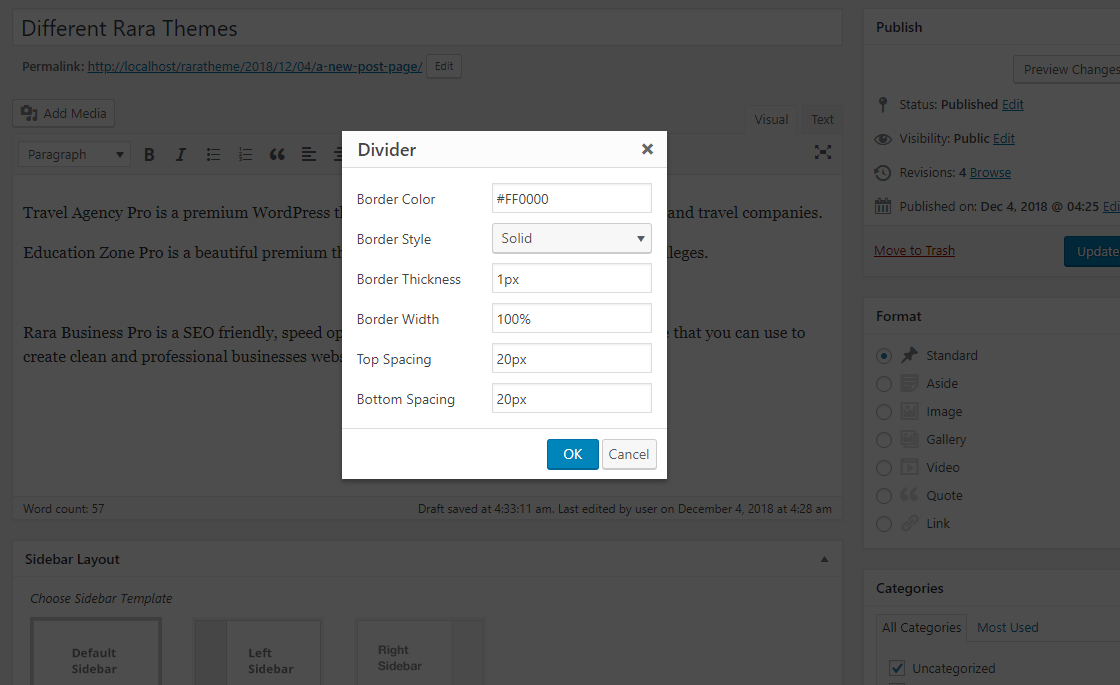Click the Bold formatting icon
Viewport: 1120px width, 685px height.
pos(149,154)
